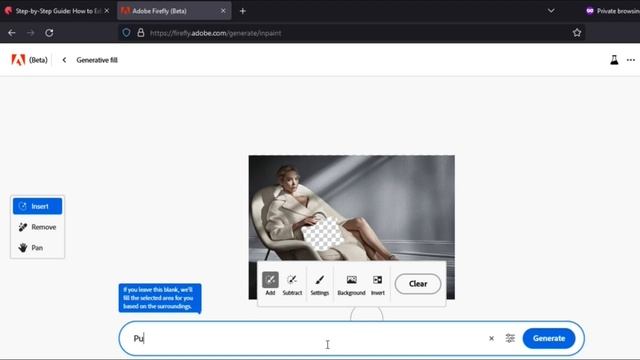Switch to the Adobe Firefly (Beta) tab
Screen dimensions: 640x360
(x=174, y=11)
